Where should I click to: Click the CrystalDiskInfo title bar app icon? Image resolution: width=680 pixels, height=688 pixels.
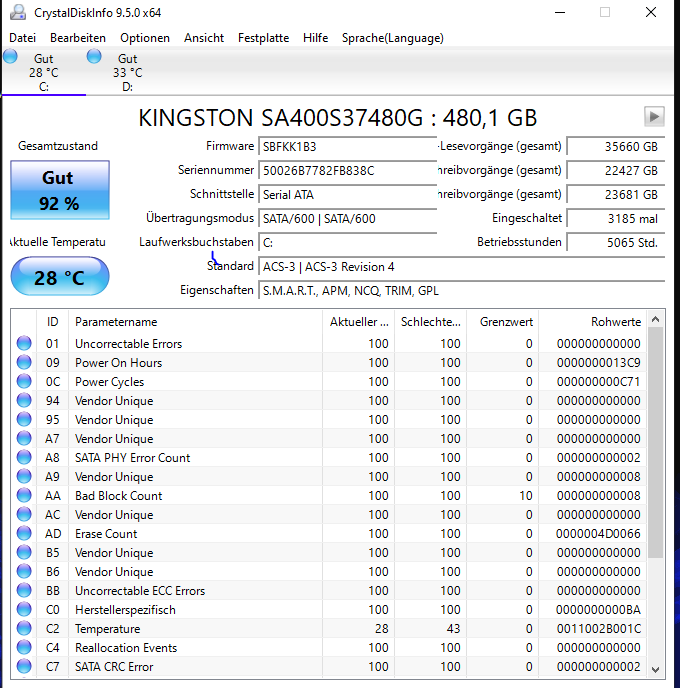tap(18, 12)
